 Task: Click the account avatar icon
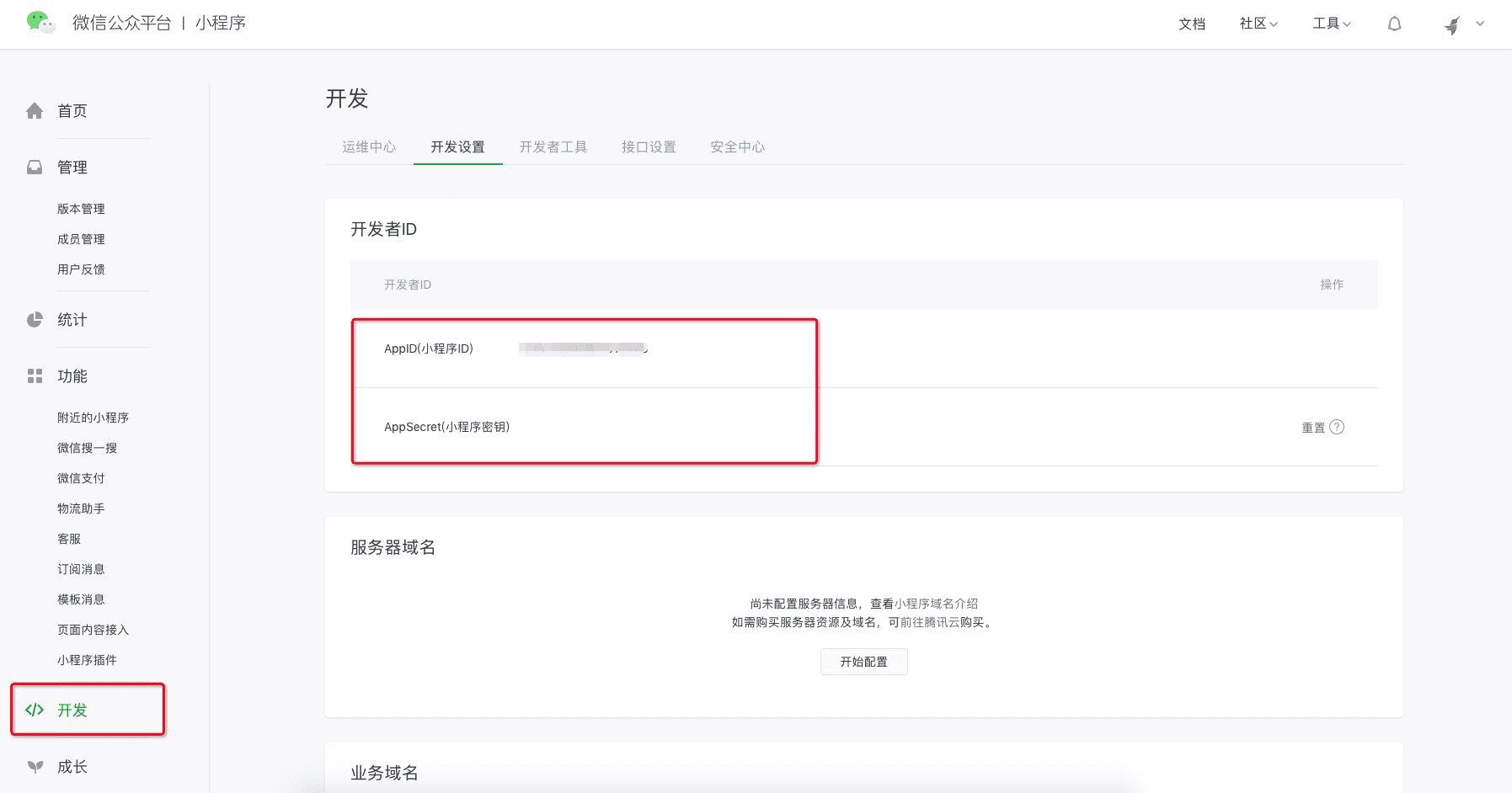[1452, 24]
